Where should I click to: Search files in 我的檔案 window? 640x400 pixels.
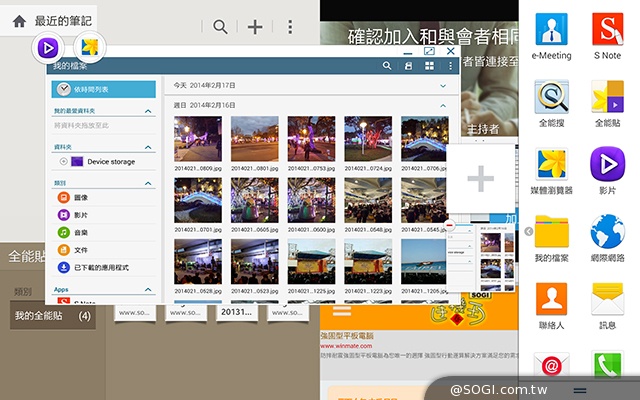pyautogui.click(x=387, y=66)
